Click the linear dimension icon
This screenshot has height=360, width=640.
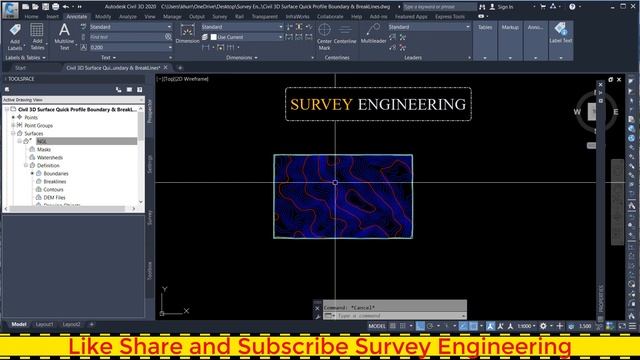(x=206, y=47)
